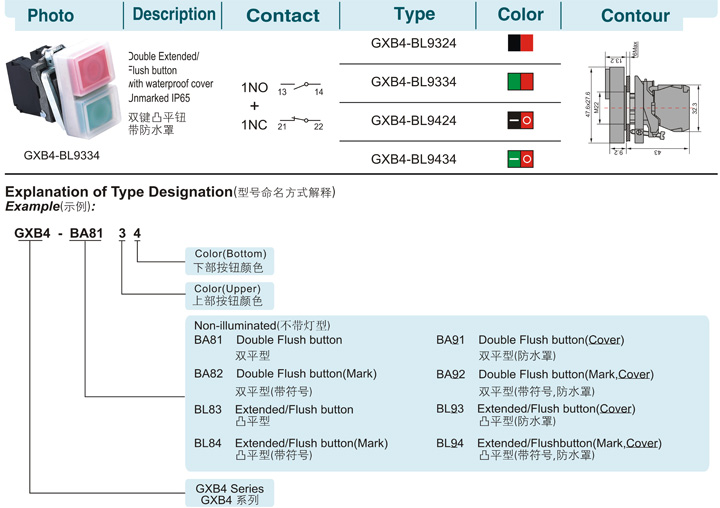
Task: Click digit 3 in the example code
Action: [122, 233]
